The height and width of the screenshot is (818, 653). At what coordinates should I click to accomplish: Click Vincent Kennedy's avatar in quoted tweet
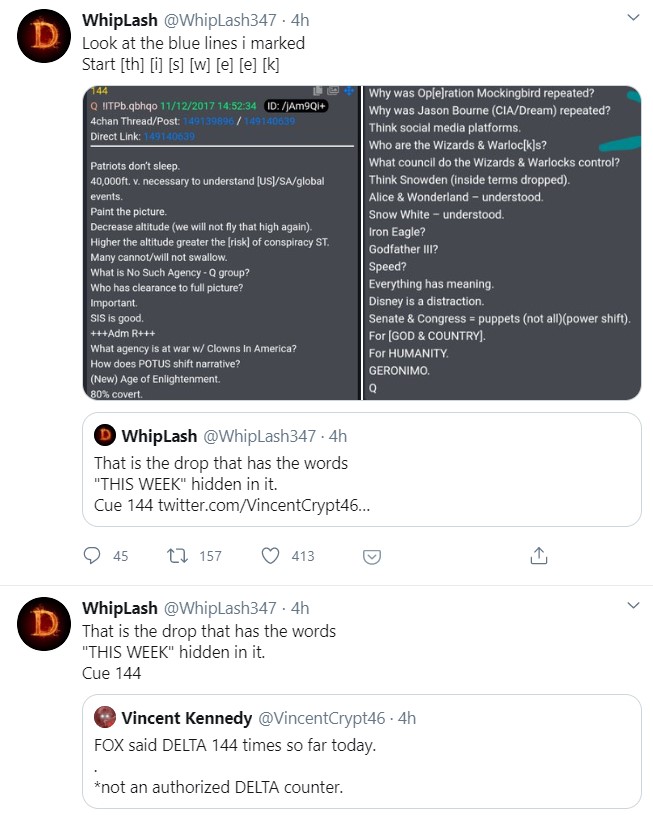pyautogui.click(x=104, y=718)
